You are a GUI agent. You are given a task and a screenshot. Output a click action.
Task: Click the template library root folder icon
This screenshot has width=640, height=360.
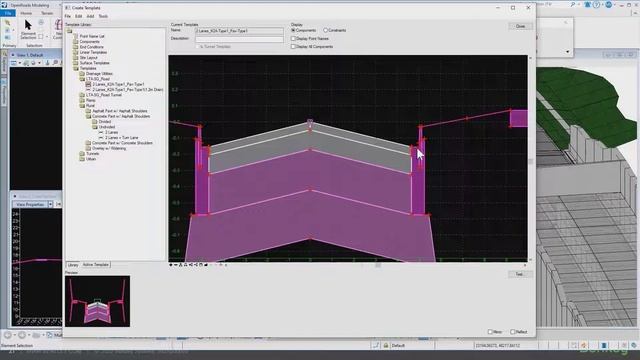[x=69, y=31]
